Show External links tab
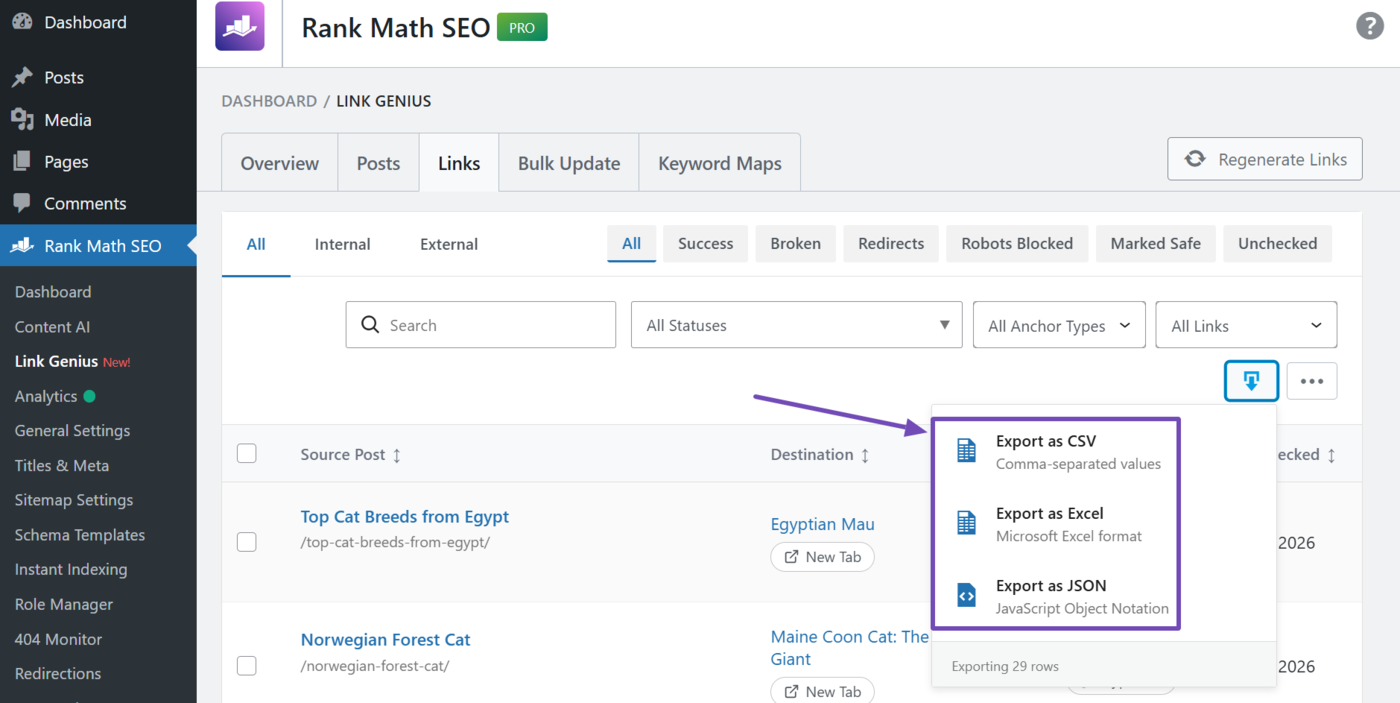This screenshot has width=1400, height=703. pyautogui.click(x=449, y=244)
